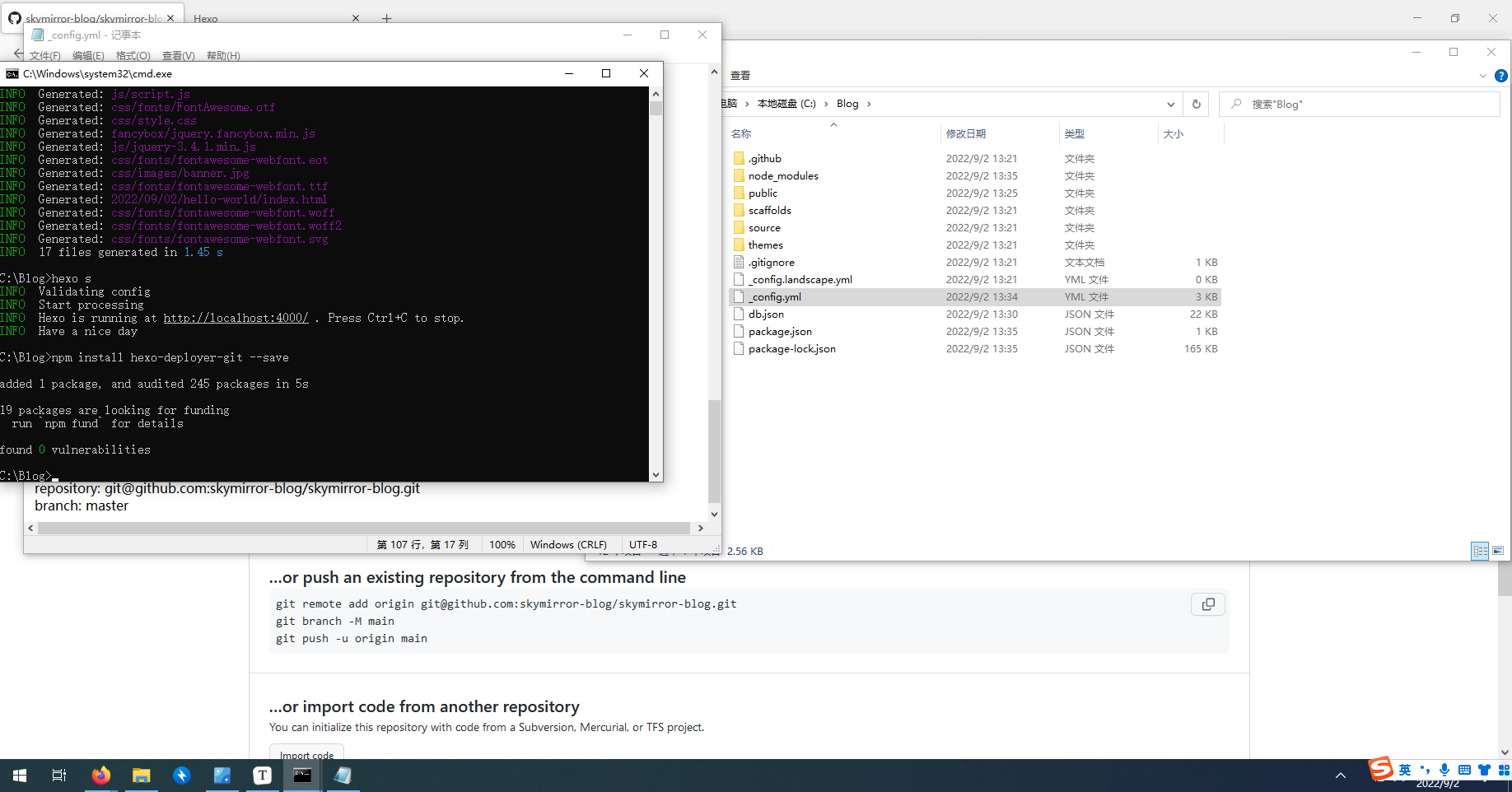Select the node_modules folder
This screenshot has height=792, width=1512.
[x=974, y=175]
